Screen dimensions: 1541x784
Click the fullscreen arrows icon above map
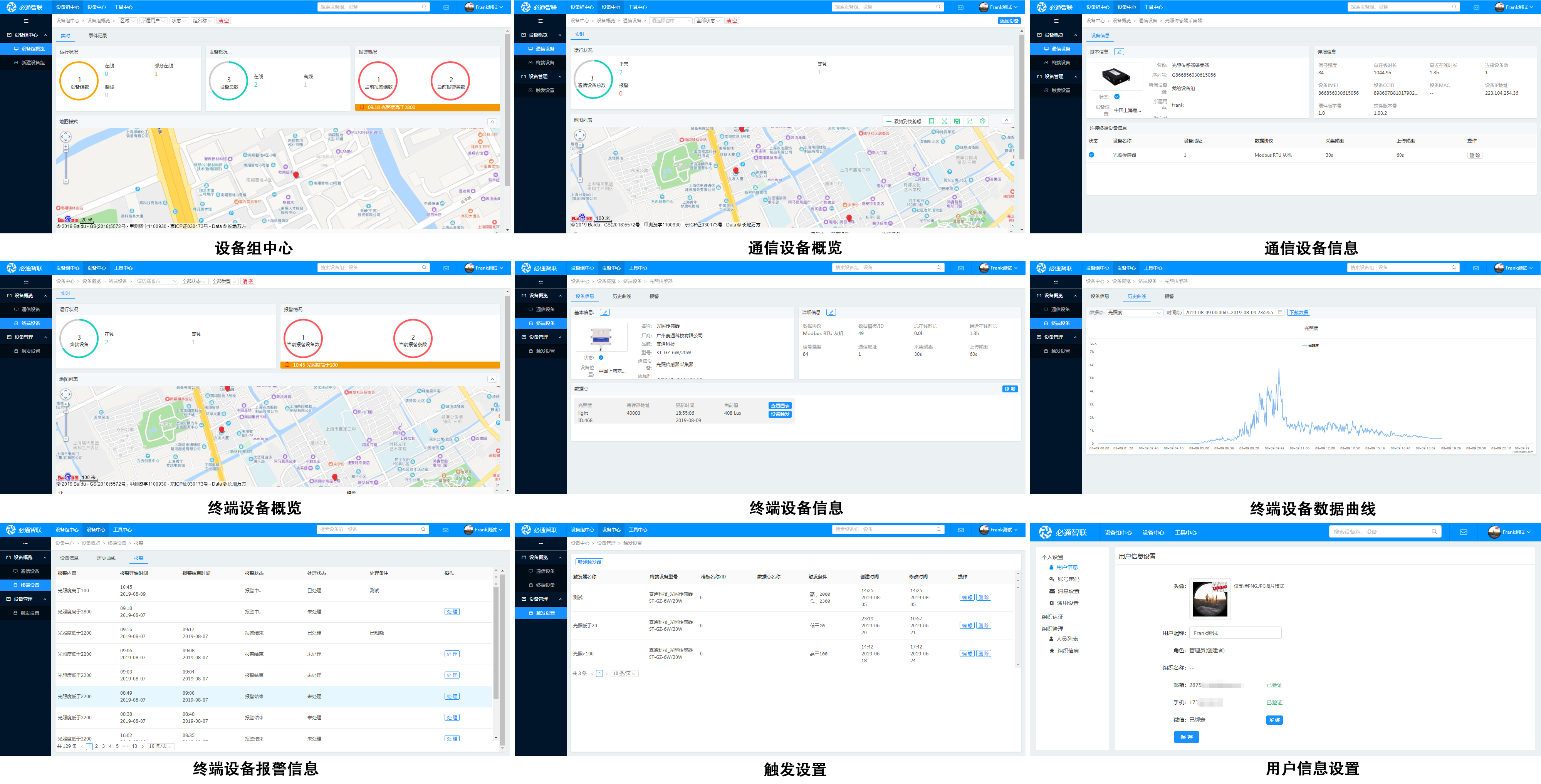pos(944,121)
